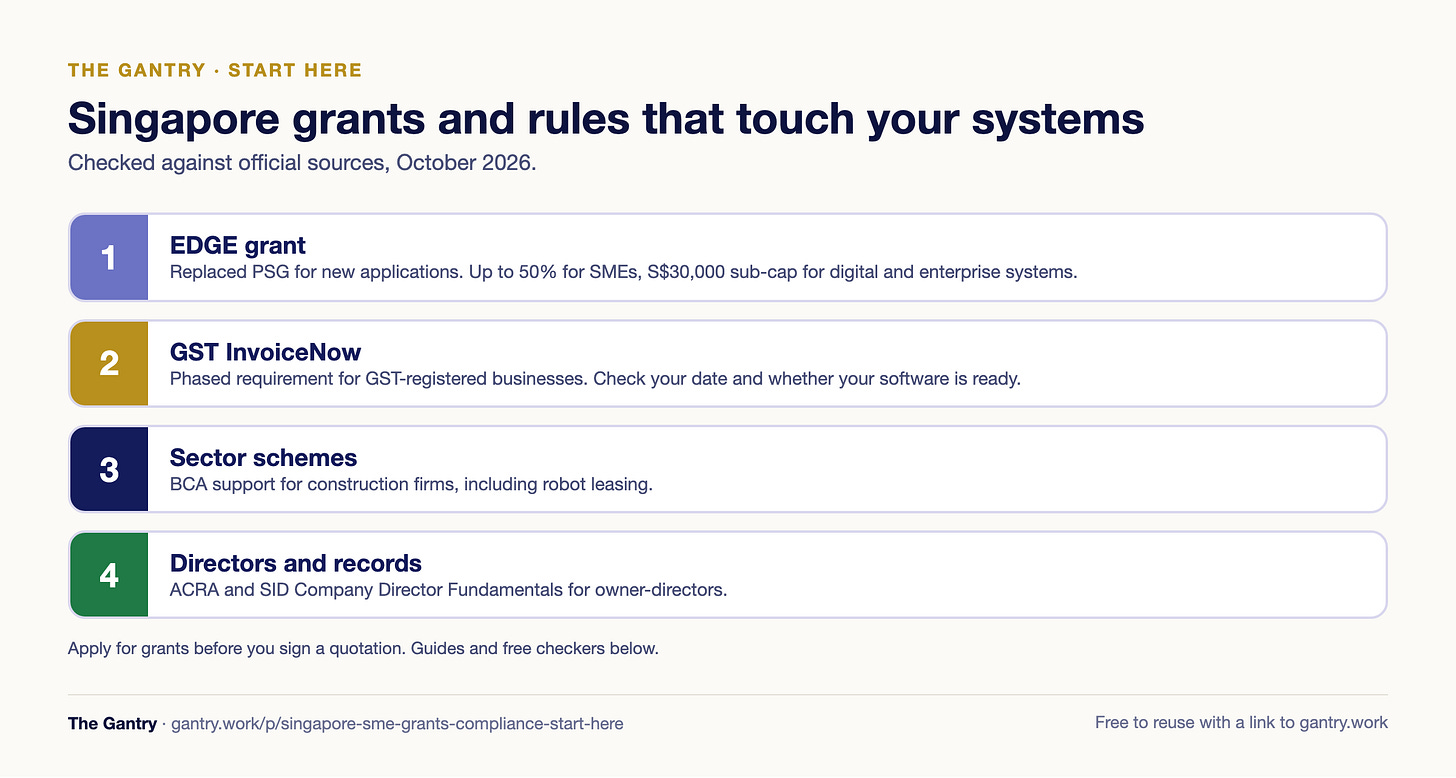Click the number 2 badge for GST InvoiceNow
Viewport: 1456px width, 778px height.
coord(109,363)
